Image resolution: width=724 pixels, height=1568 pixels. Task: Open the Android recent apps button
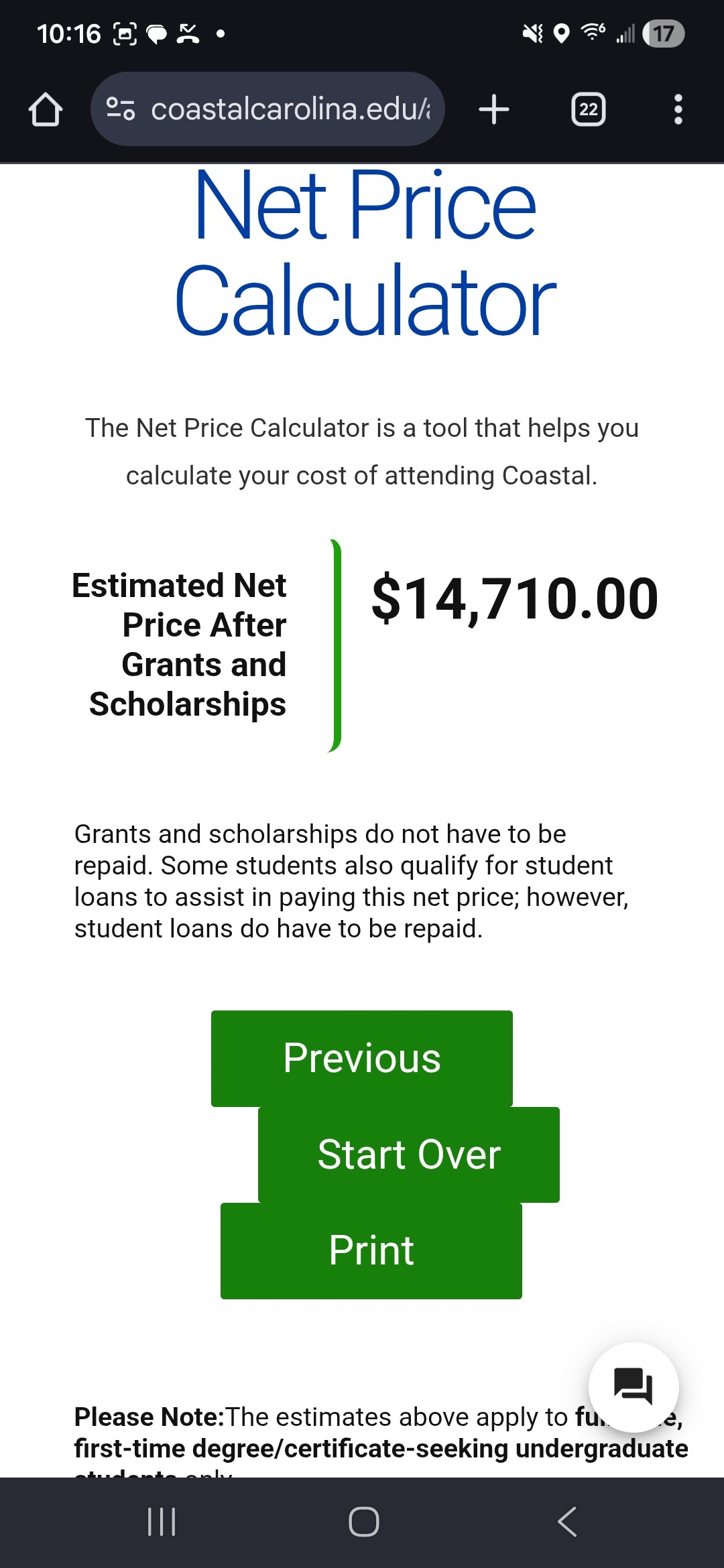click(162, 1521)
